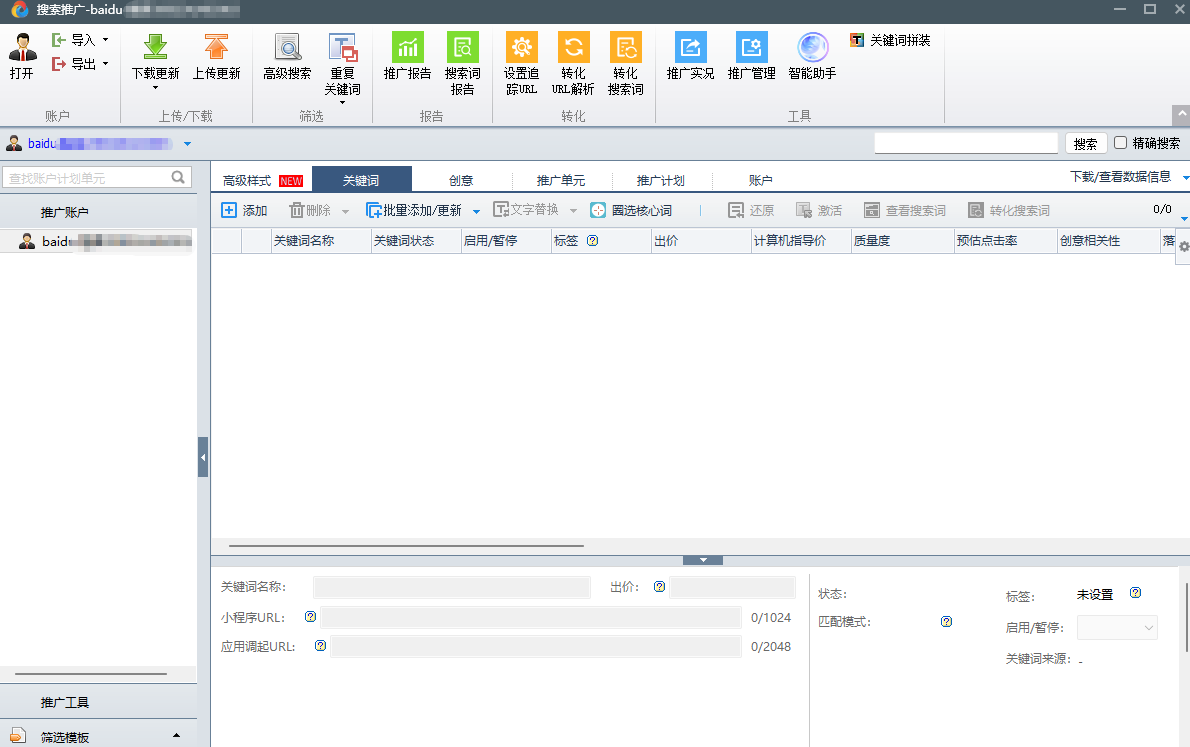
Task: Open the 下载/查看数据信息 dropdown
Action: pos(1186,180)
